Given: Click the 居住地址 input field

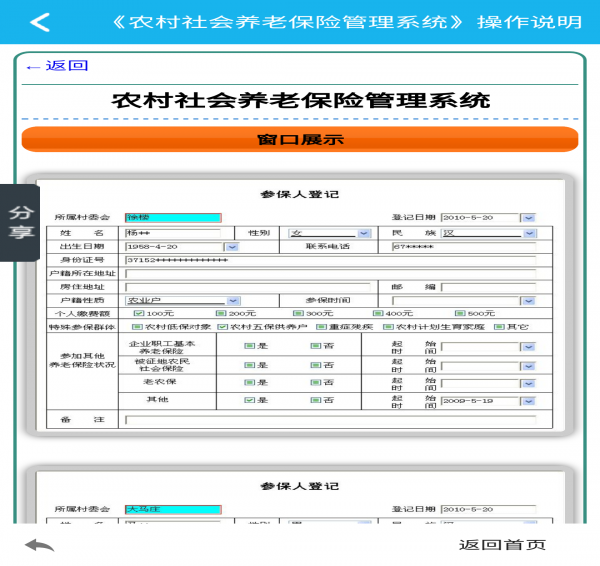Looking at the screenshot, I should pos(248,287).
